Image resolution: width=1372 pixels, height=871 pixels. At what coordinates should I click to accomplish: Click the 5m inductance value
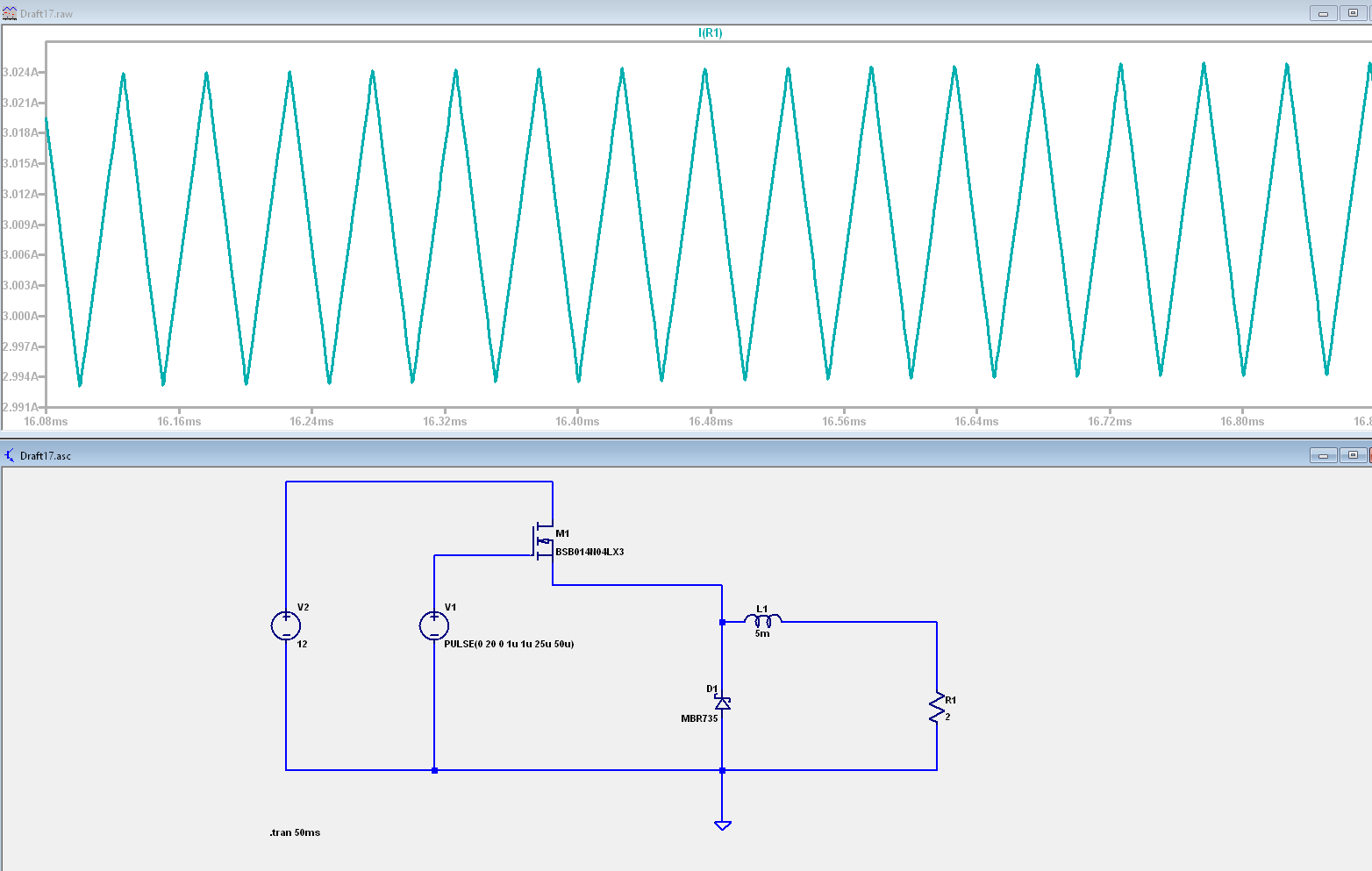[x=762, y=633]
